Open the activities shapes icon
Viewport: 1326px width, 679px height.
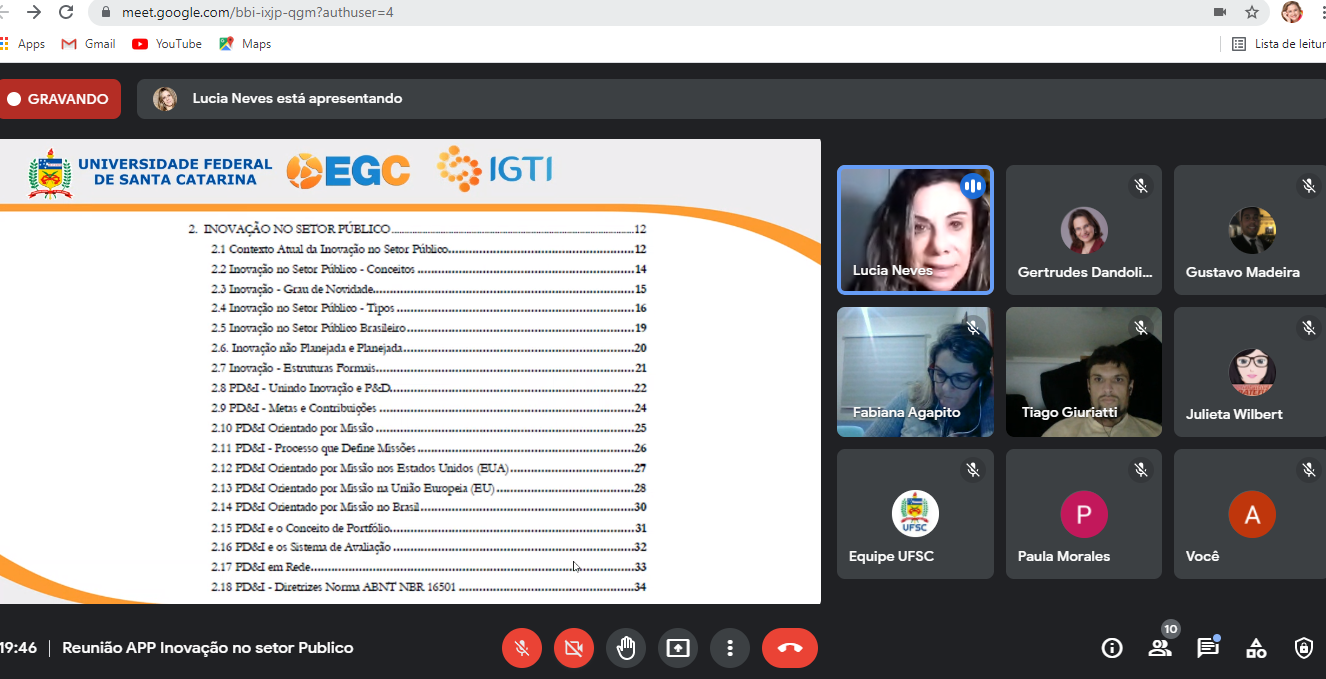pos(1256,648)
